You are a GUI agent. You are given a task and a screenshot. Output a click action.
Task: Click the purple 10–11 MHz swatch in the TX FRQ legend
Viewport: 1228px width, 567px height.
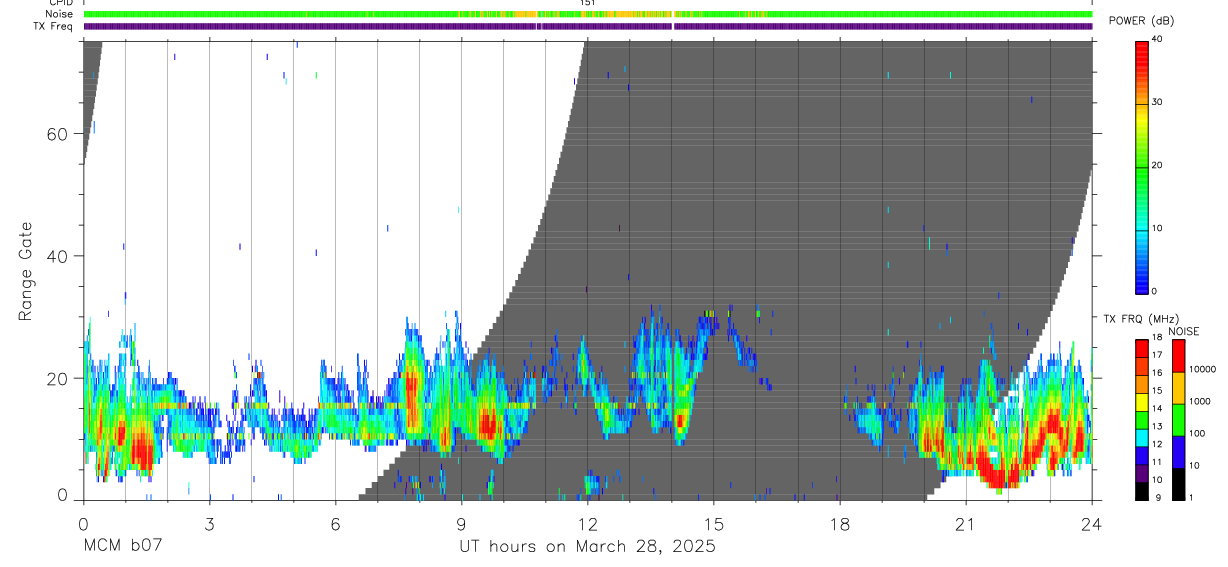(1142, 472)
